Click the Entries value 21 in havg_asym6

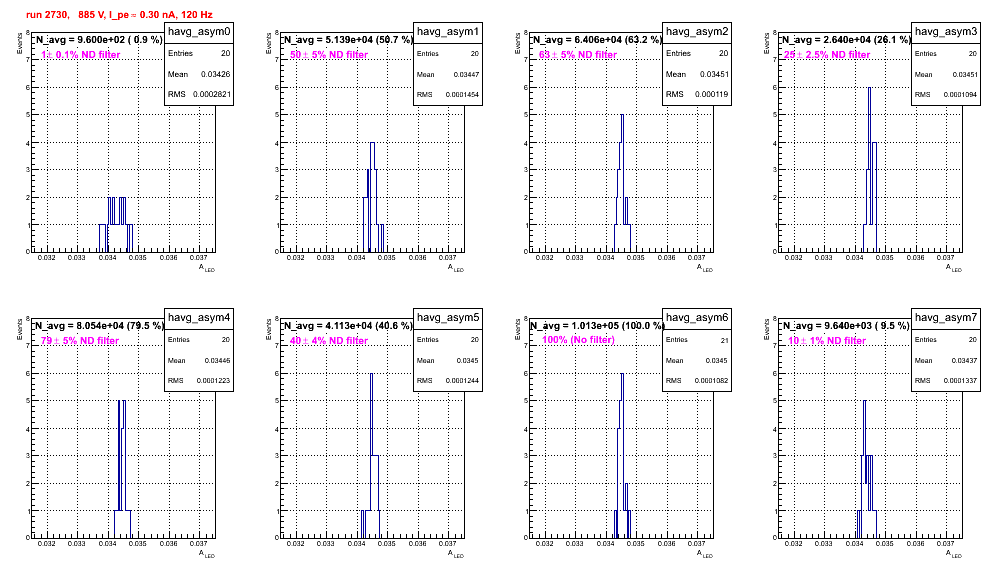point(724,340)
